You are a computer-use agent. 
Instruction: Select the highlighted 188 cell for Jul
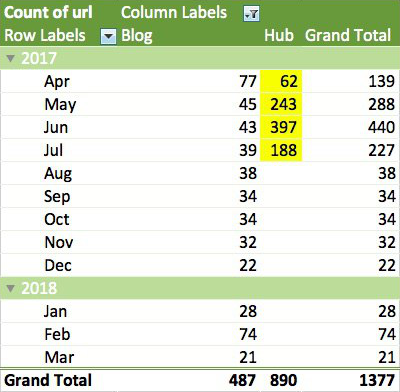coord(281,150)
